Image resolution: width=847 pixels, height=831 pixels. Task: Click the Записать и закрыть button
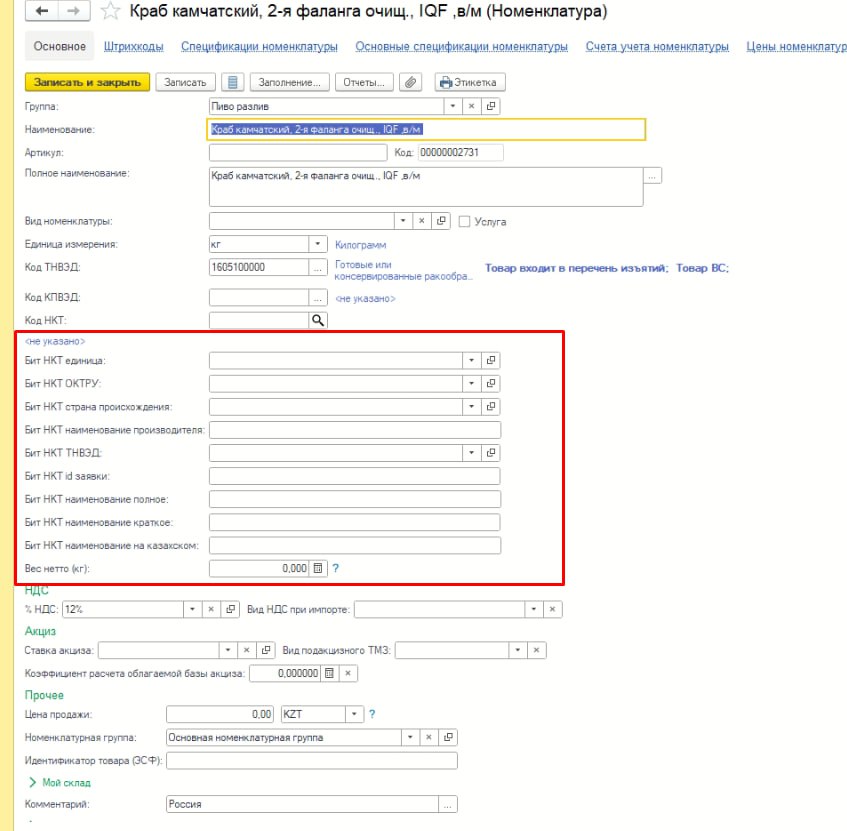tap(86, 82)
